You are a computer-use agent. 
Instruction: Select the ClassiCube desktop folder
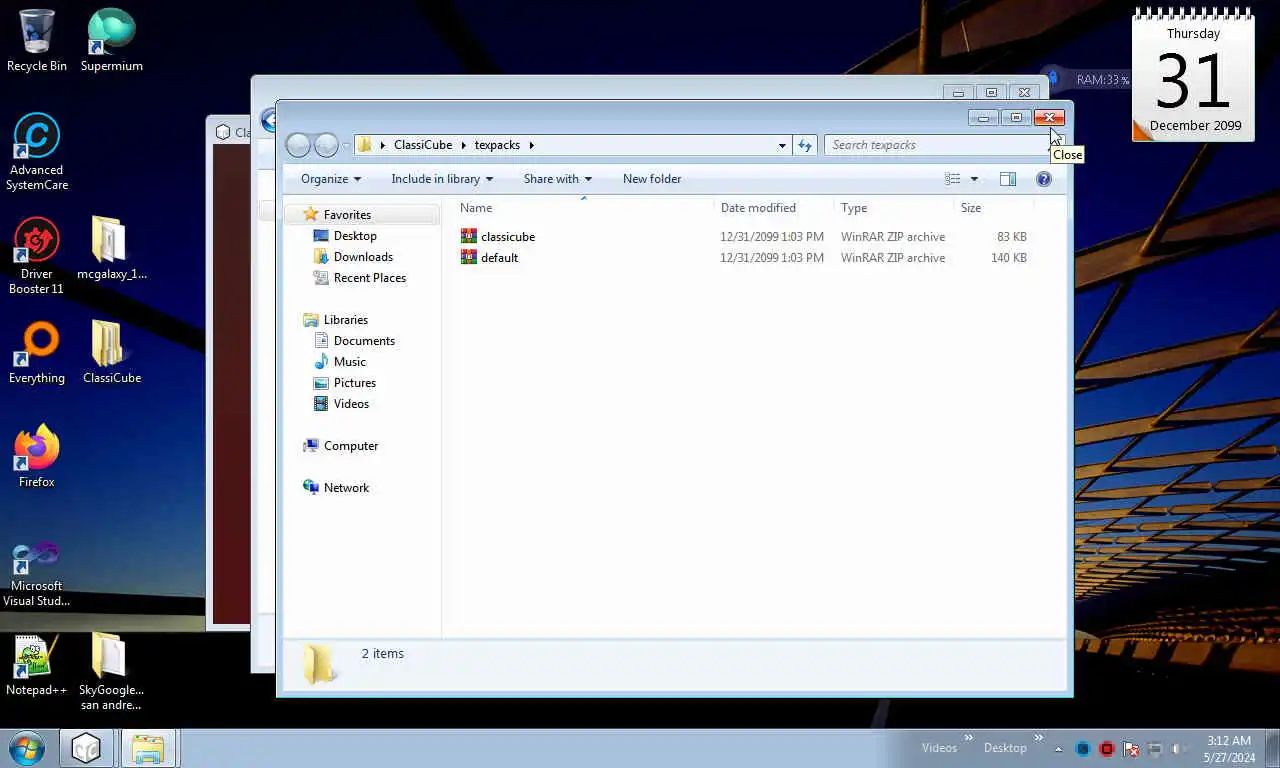click(112, 352)
